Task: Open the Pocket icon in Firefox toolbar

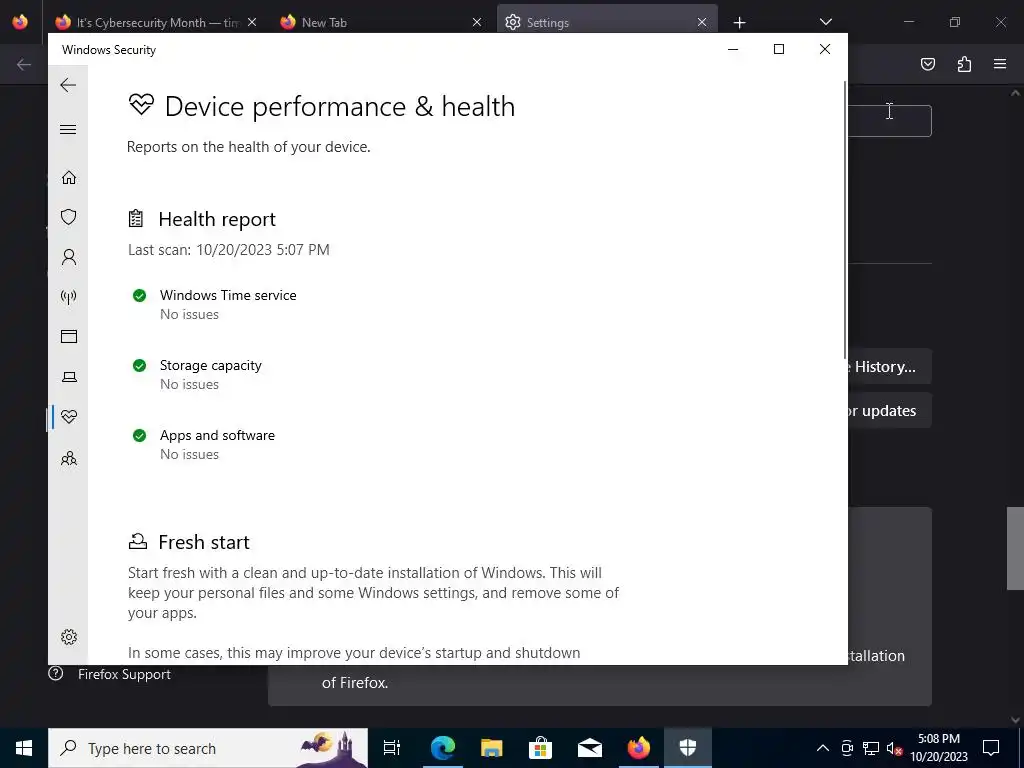Action: pyautogui.click(x=927, y=64)
